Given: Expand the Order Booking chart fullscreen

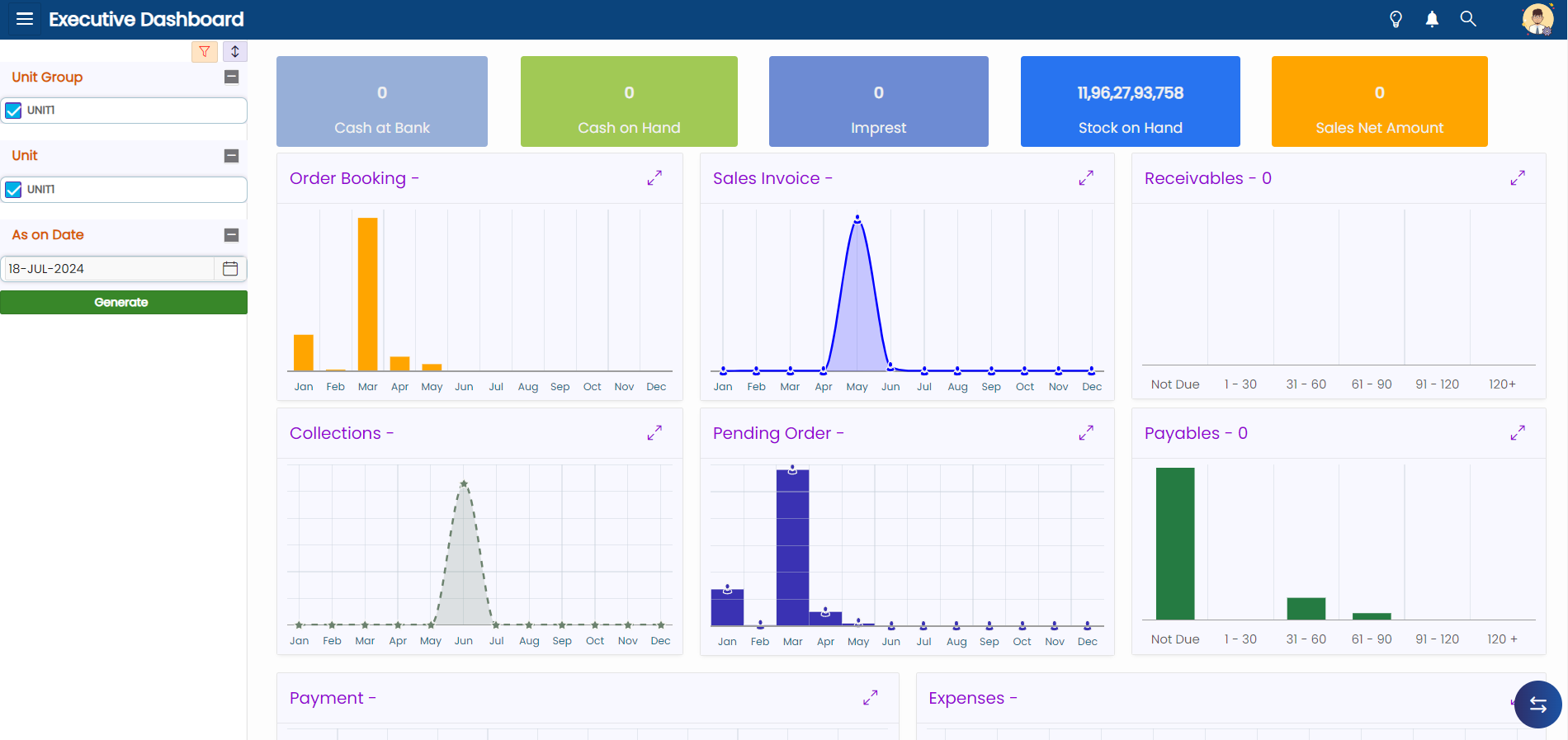Looking at the screenshot, I should (x=654, y=178).
